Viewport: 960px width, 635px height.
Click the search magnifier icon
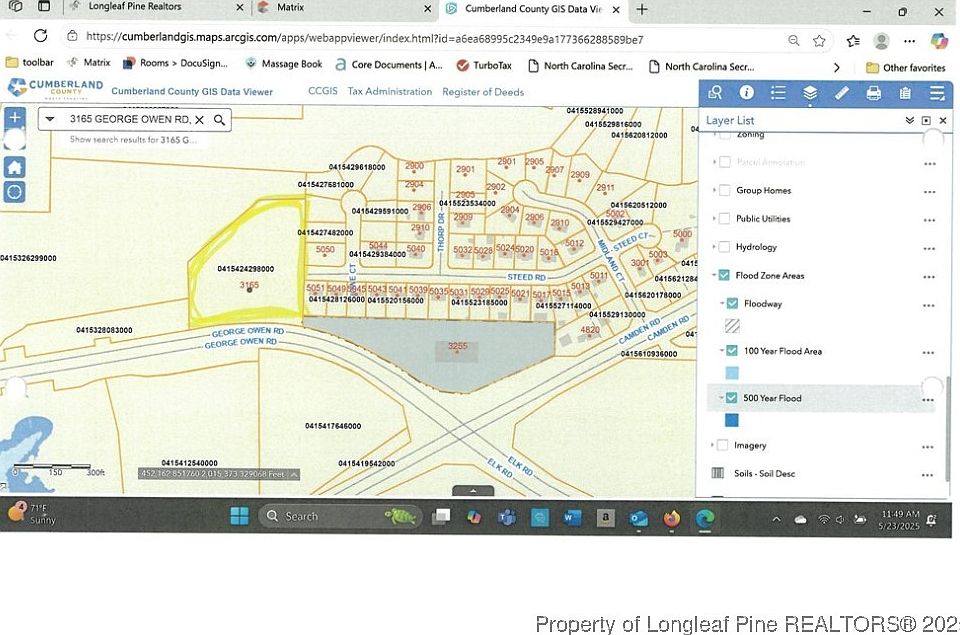220,120
